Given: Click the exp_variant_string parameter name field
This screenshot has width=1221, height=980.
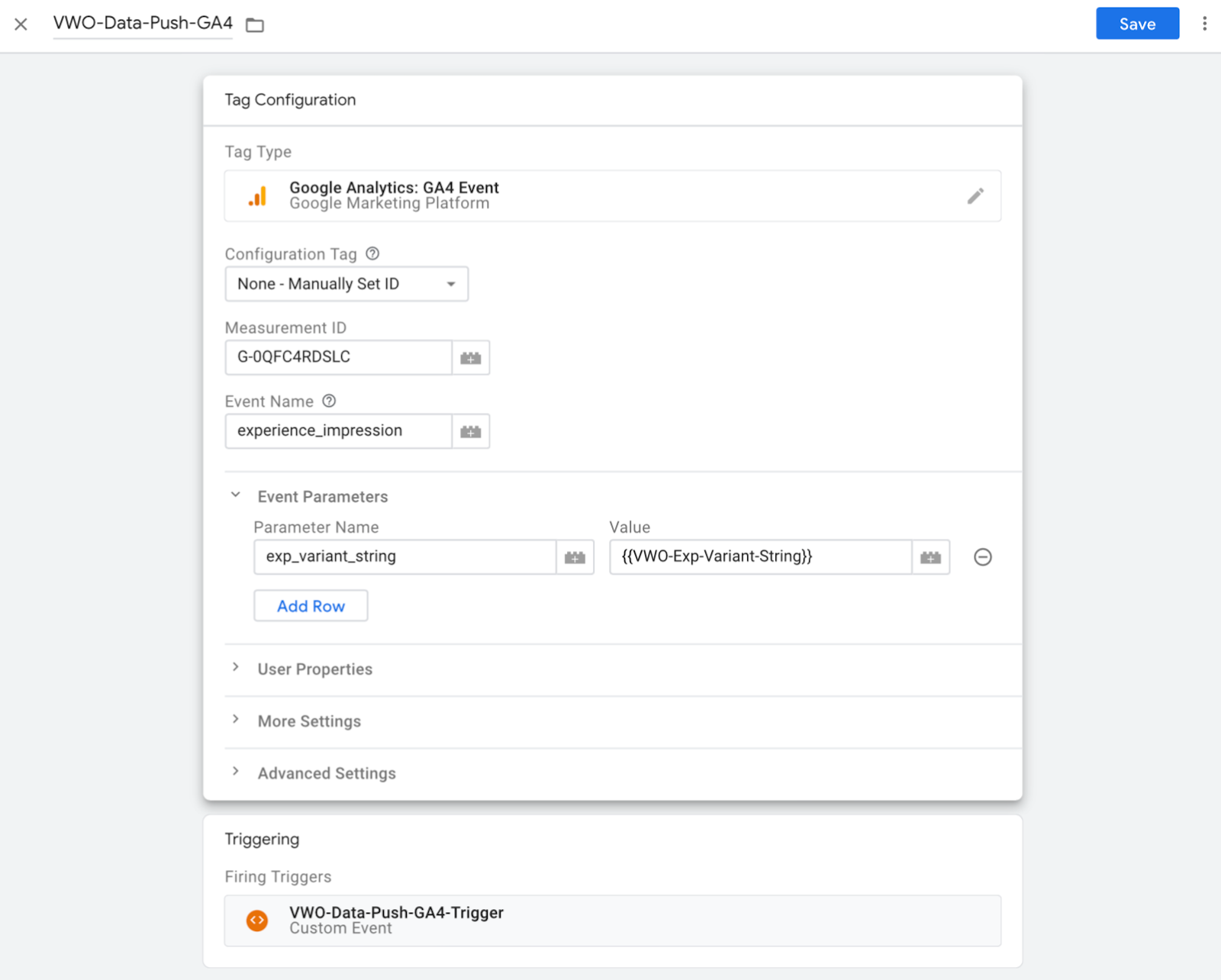Looking at the screenshot, I should click(x=404, y=556).
